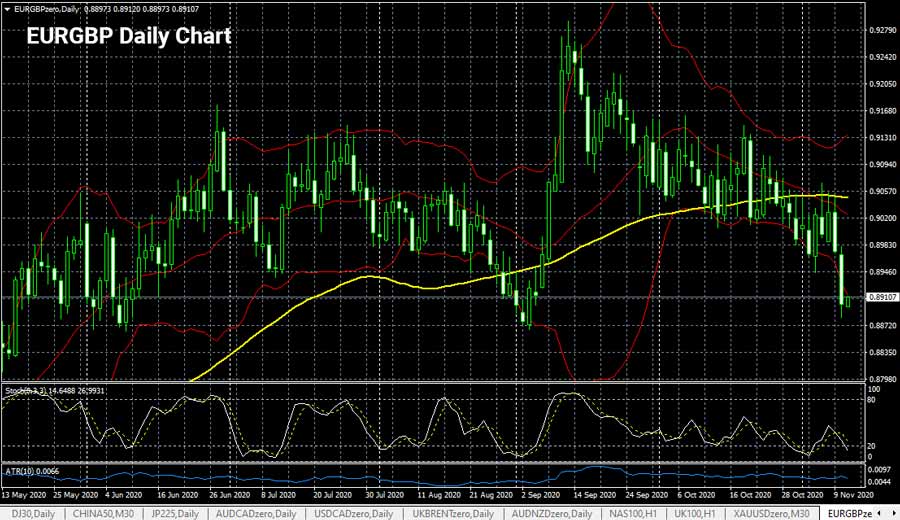Screen dimensions: 900x520
Task: Open the chart menu triangle beside EURGBPzero,Daily
Action: (x=7, y=9)
